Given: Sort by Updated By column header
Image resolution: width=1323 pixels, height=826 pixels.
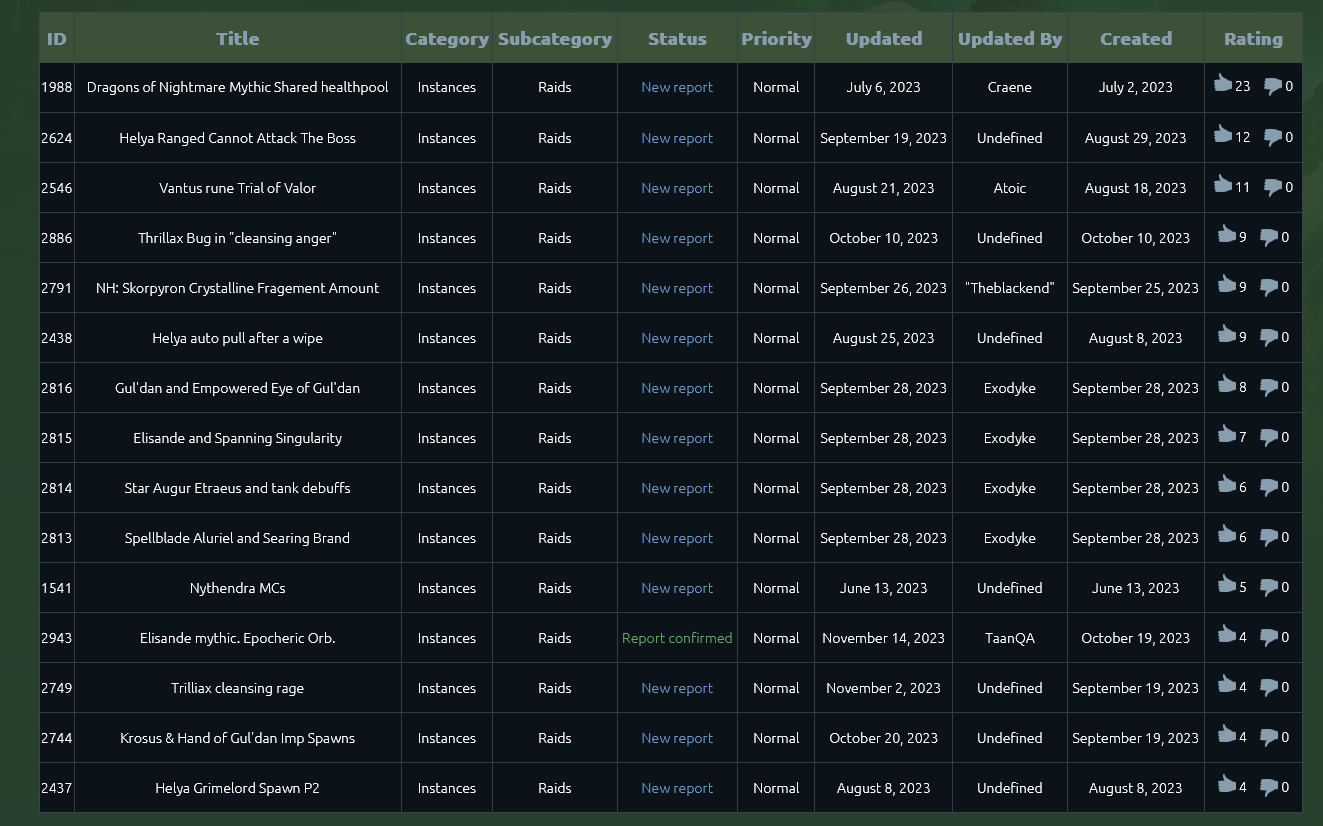Looking at the screenshot, I should (1010, 39).
